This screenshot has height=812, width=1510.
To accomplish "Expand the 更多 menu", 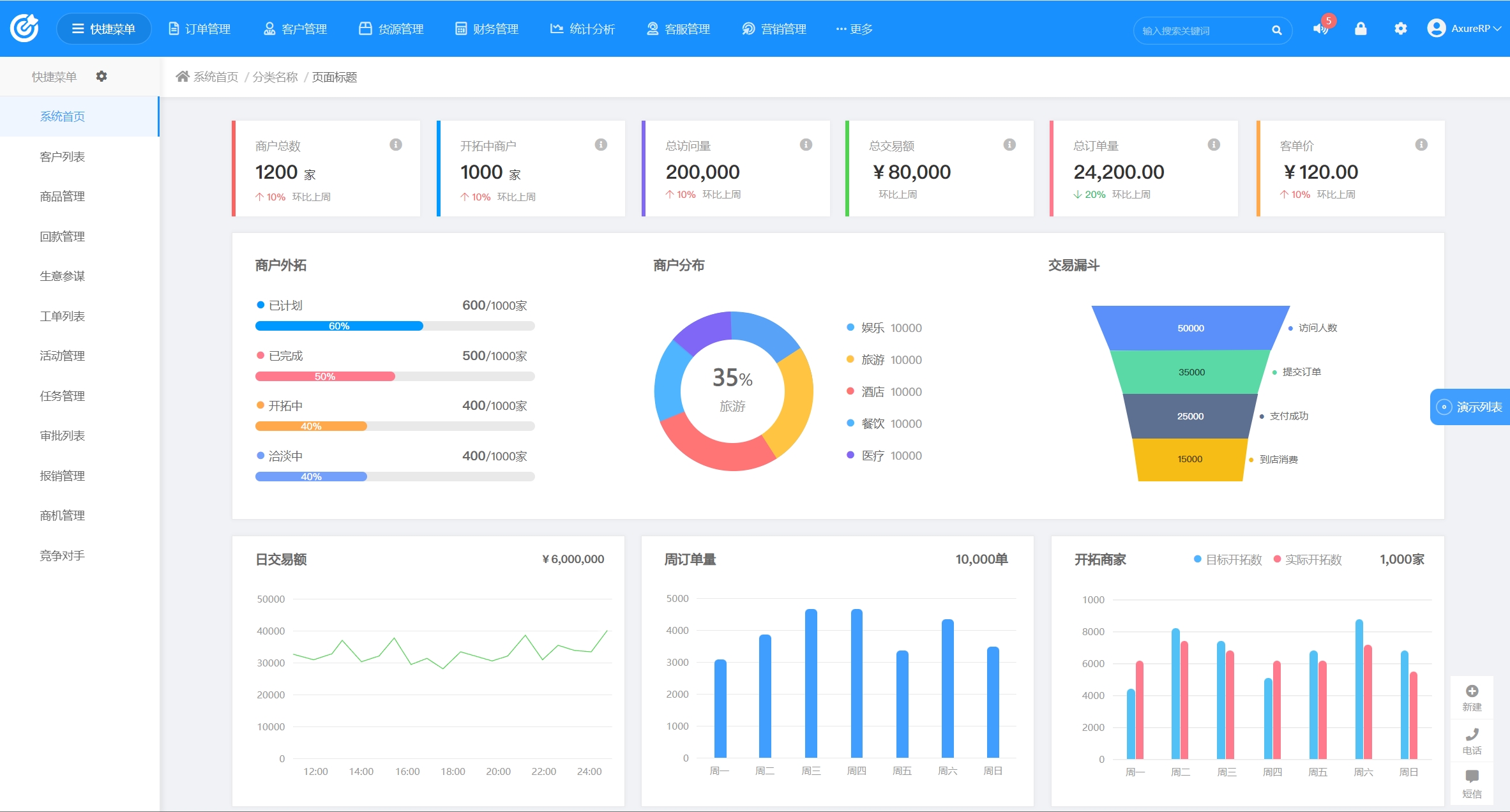I will pyautogui.click(x=854, y=29).
